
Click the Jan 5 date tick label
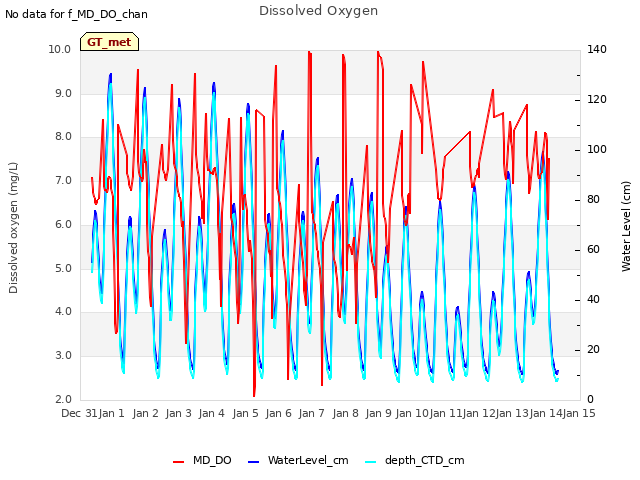[x=246, y=413]
